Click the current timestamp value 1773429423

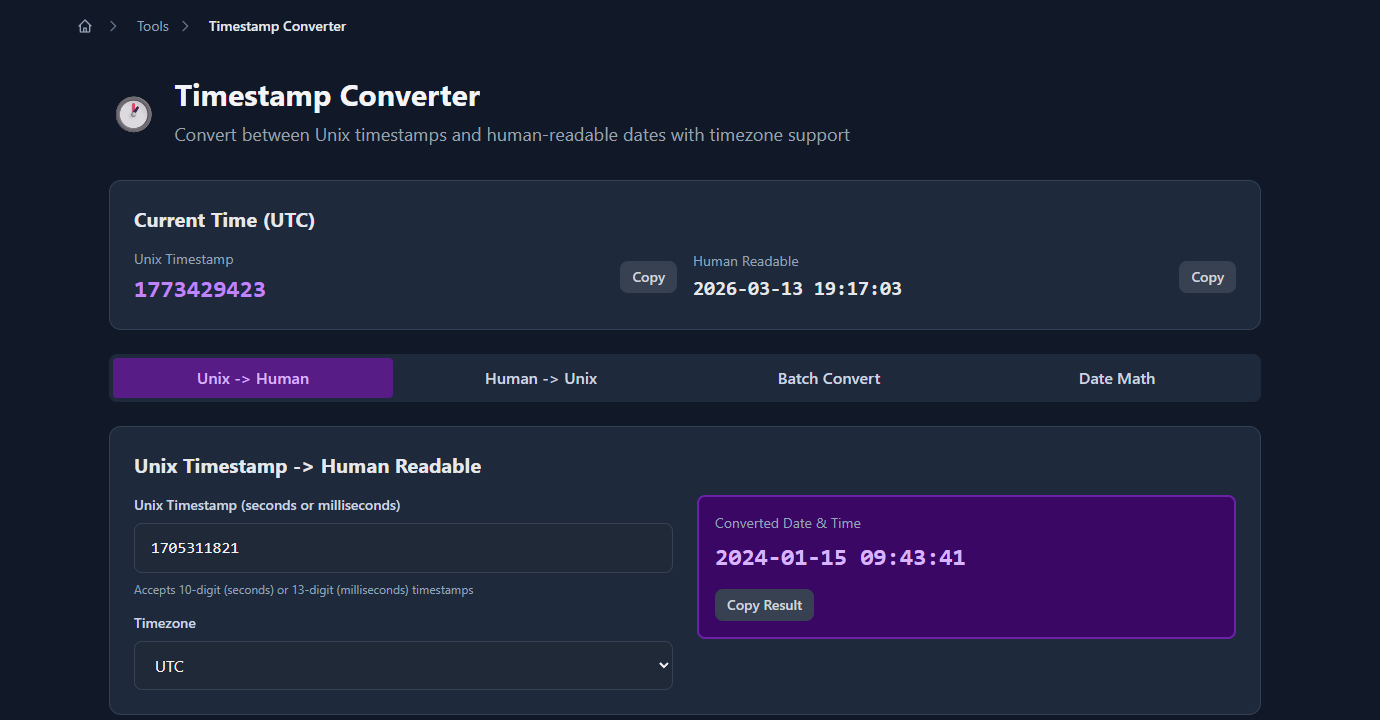200,290
